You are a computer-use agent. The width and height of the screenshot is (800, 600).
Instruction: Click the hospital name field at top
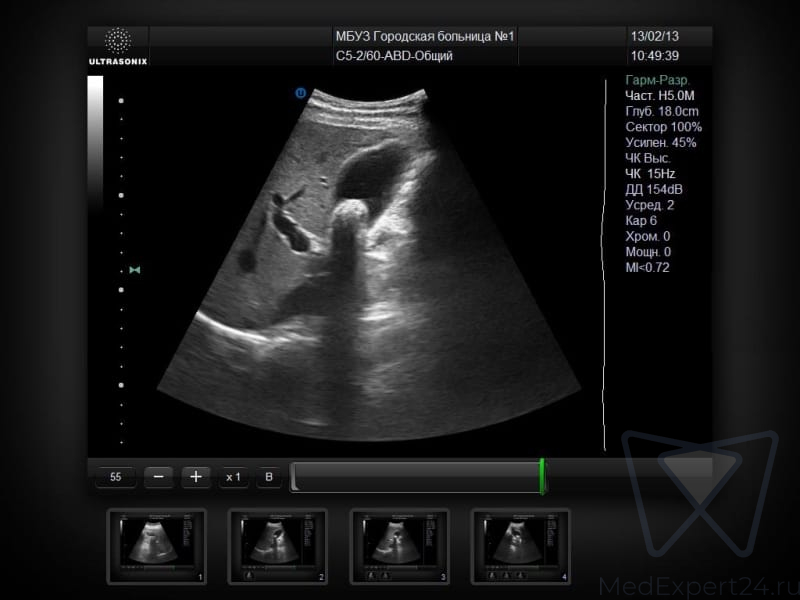click(x=424, y=37)
